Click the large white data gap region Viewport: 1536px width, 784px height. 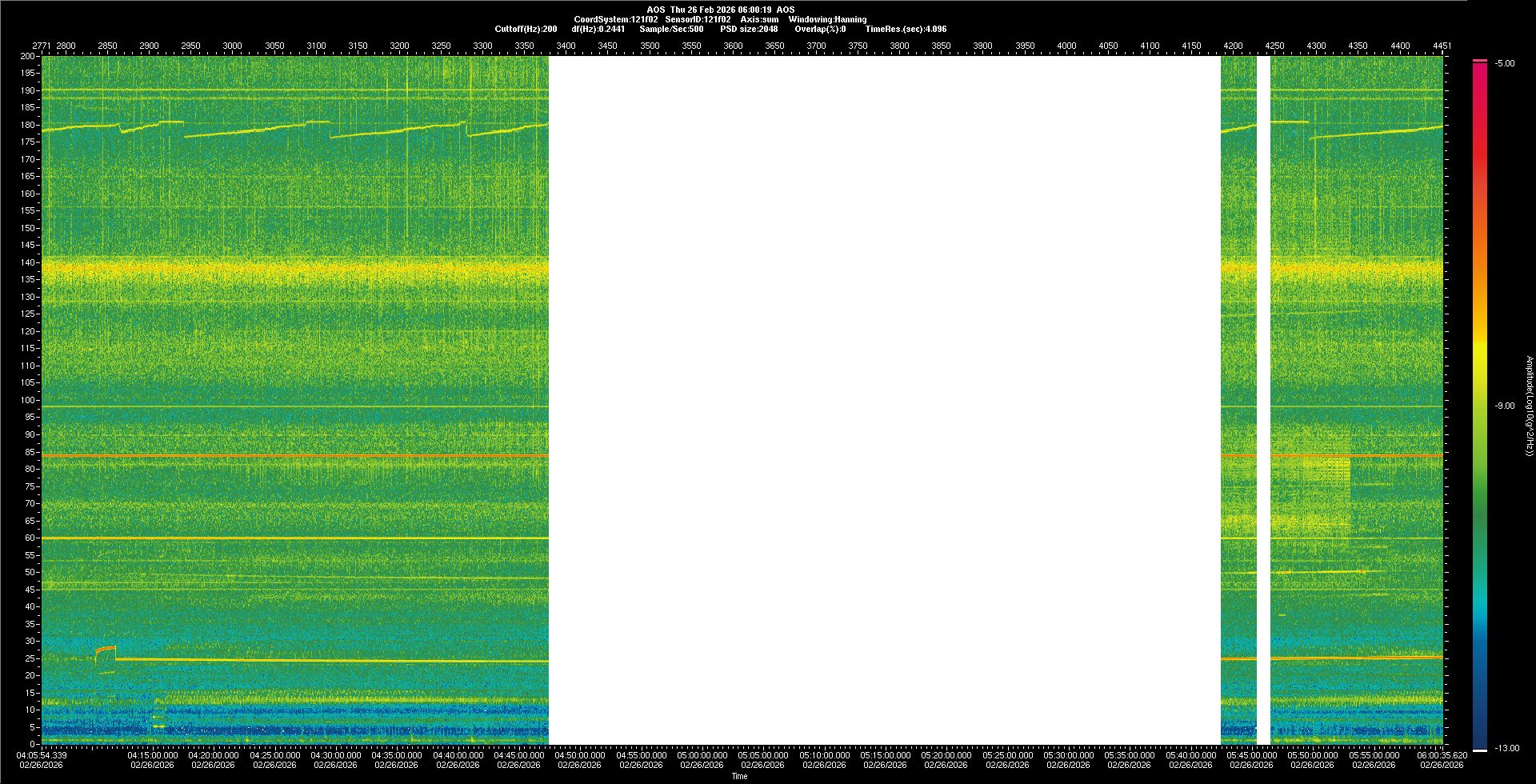pos(884,400)
